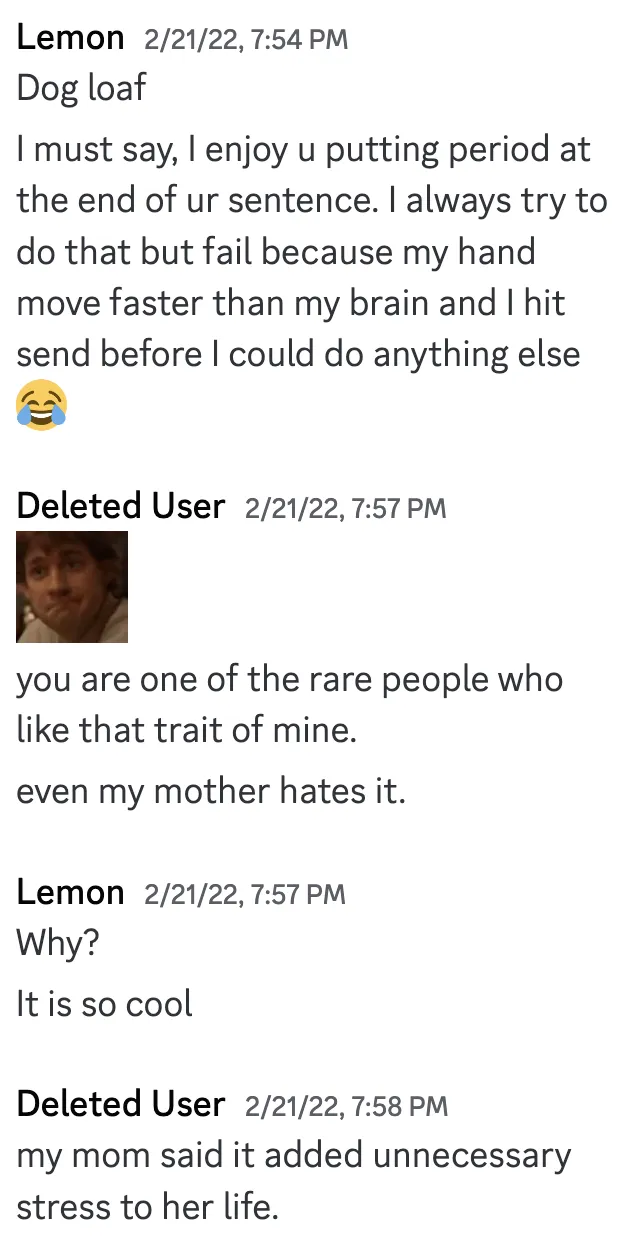Click Lemon's 7:57 PM message timestamp

[245, 894]
